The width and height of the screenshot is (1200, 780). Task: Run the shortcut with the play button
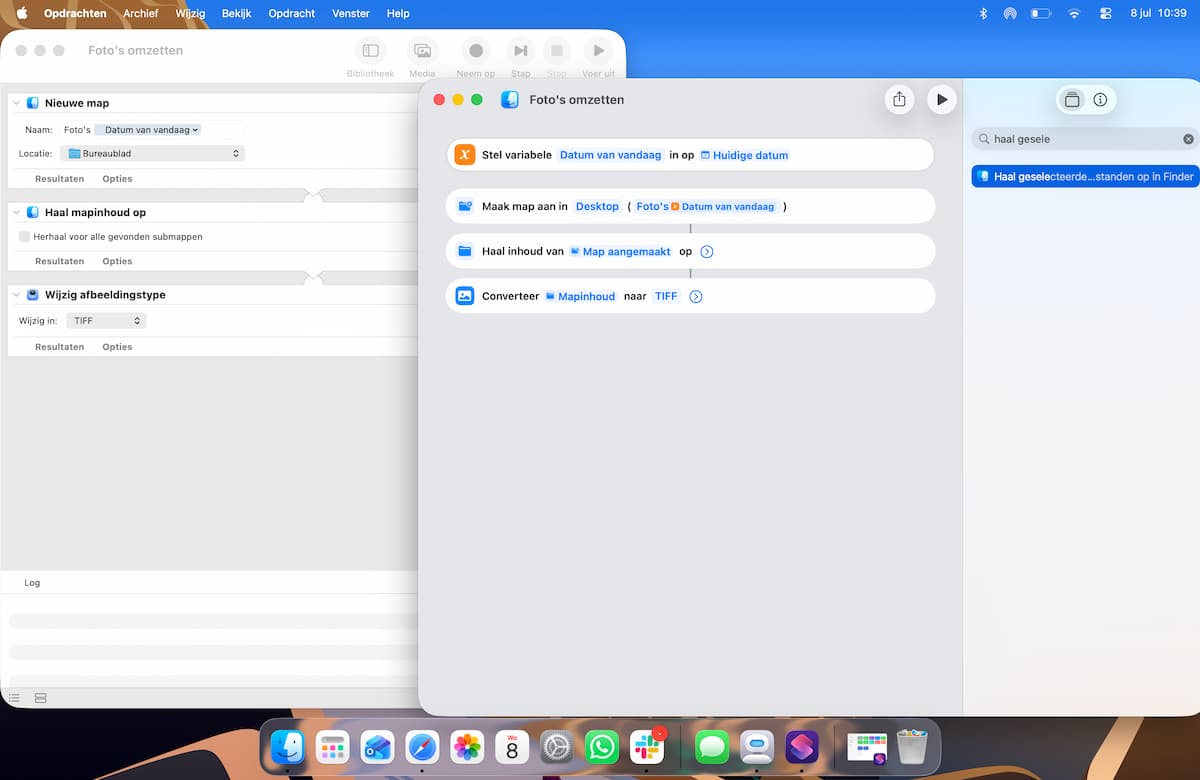941,100
